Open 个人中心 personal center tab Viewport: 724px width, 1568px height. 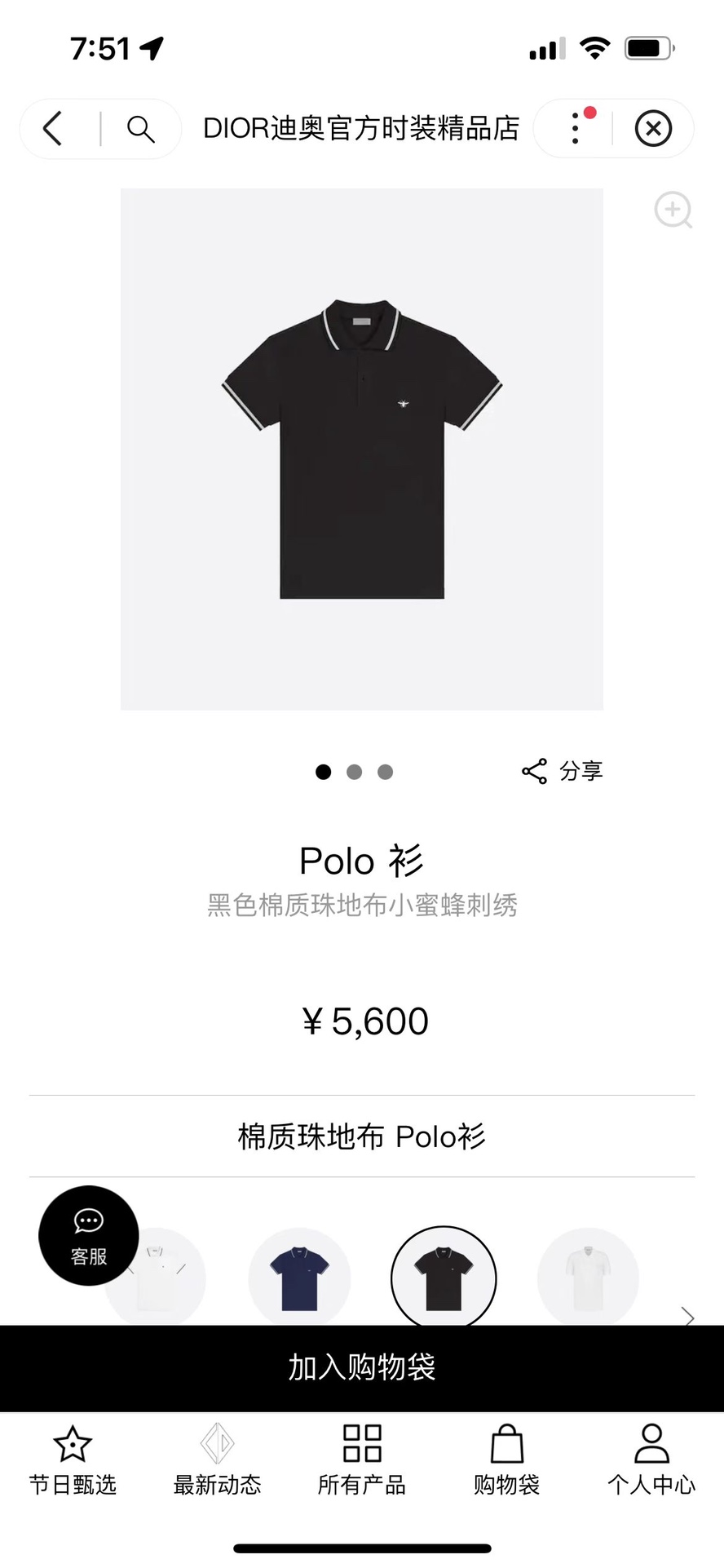click(x=651, y=1461)
